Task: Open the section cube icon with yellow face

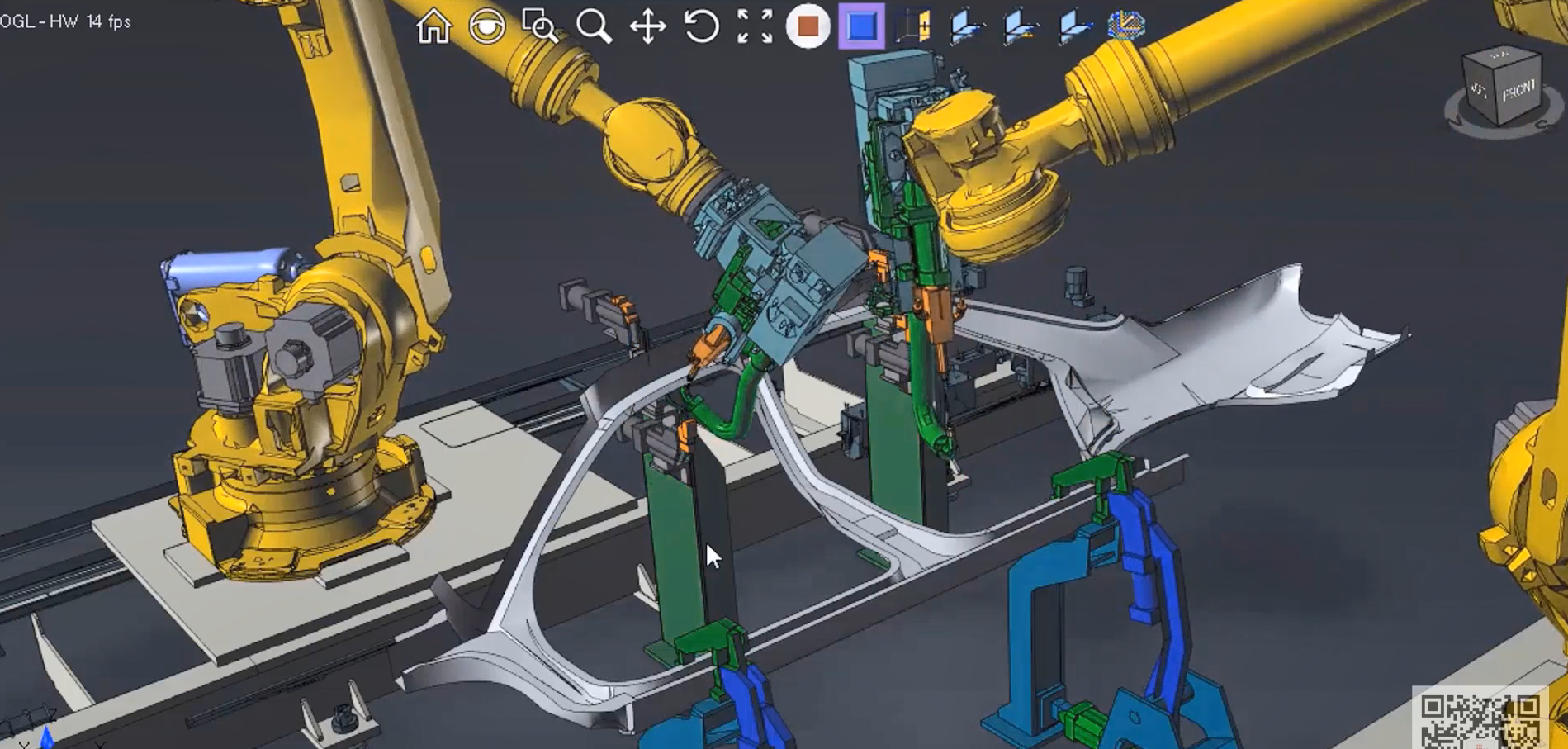Action: pos(915,26)
